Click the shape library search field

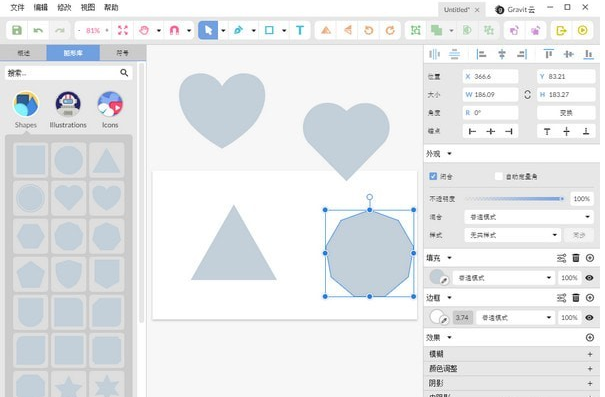pyautogui.click(x=68, y=73)
